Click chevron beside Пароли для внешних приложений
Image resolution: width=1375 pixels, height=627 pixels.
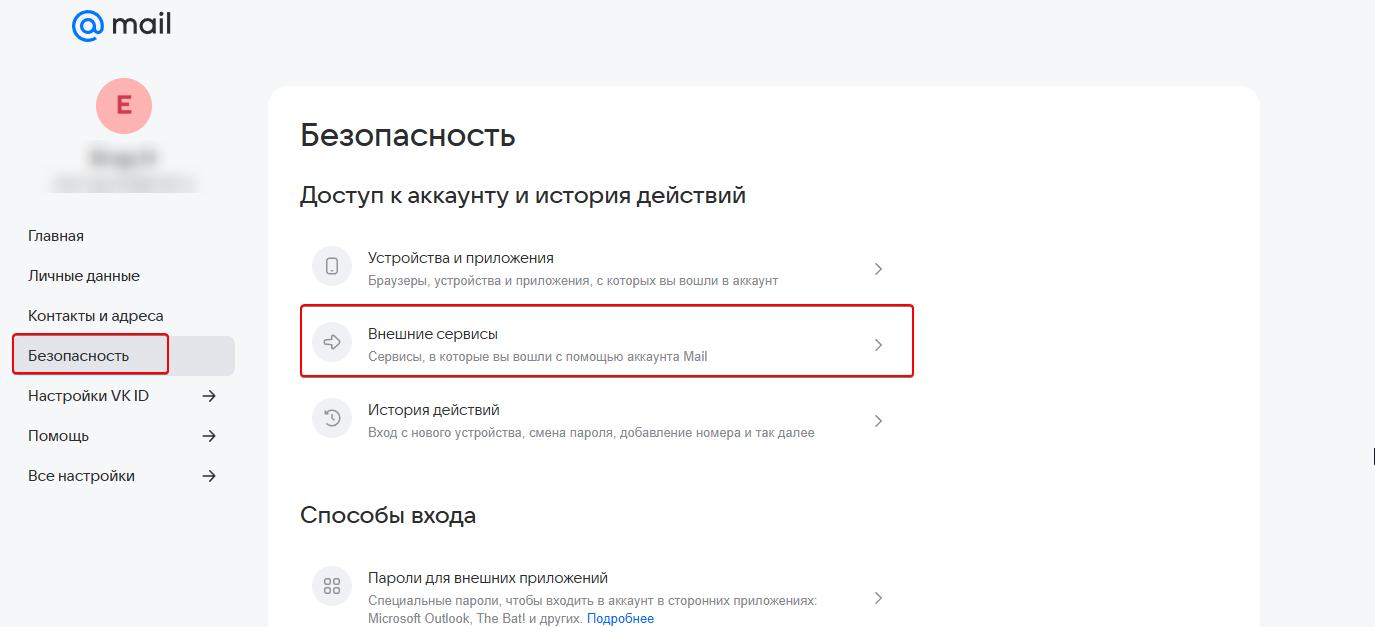coord(878,598)
